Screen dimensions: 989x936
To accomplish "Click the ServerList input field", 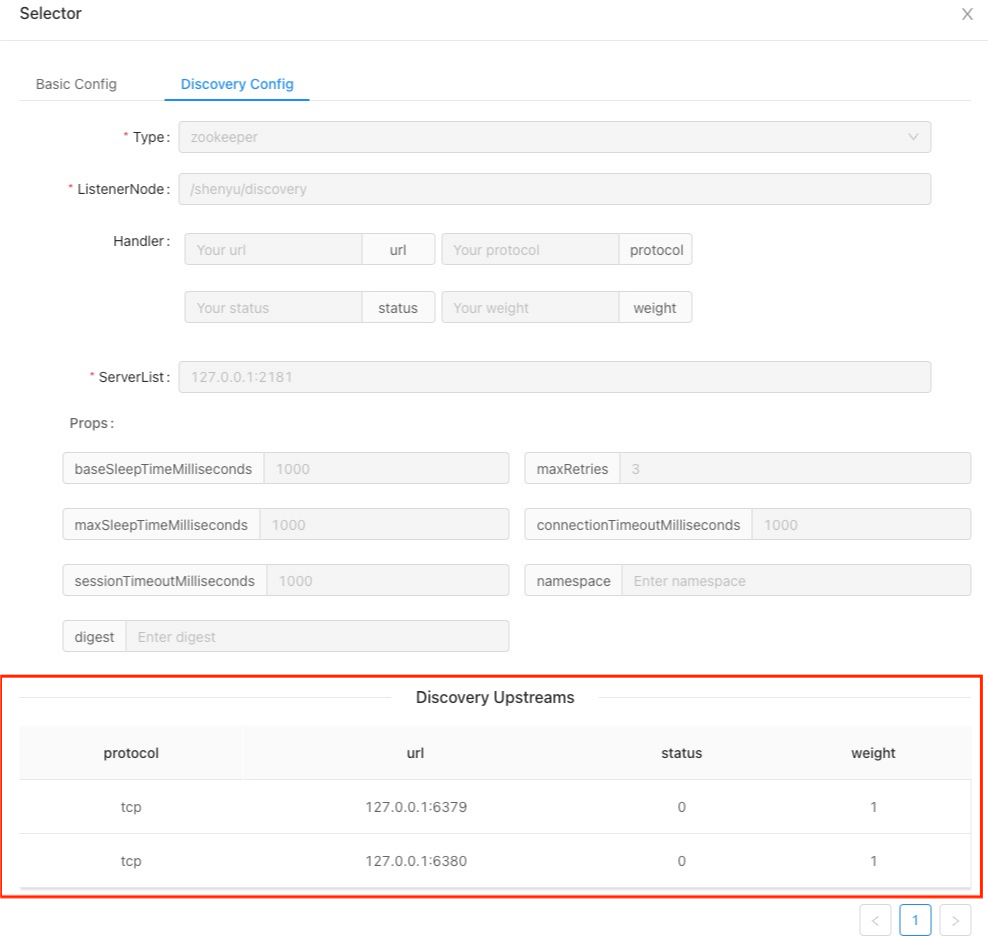I will (x=554, y=377).
